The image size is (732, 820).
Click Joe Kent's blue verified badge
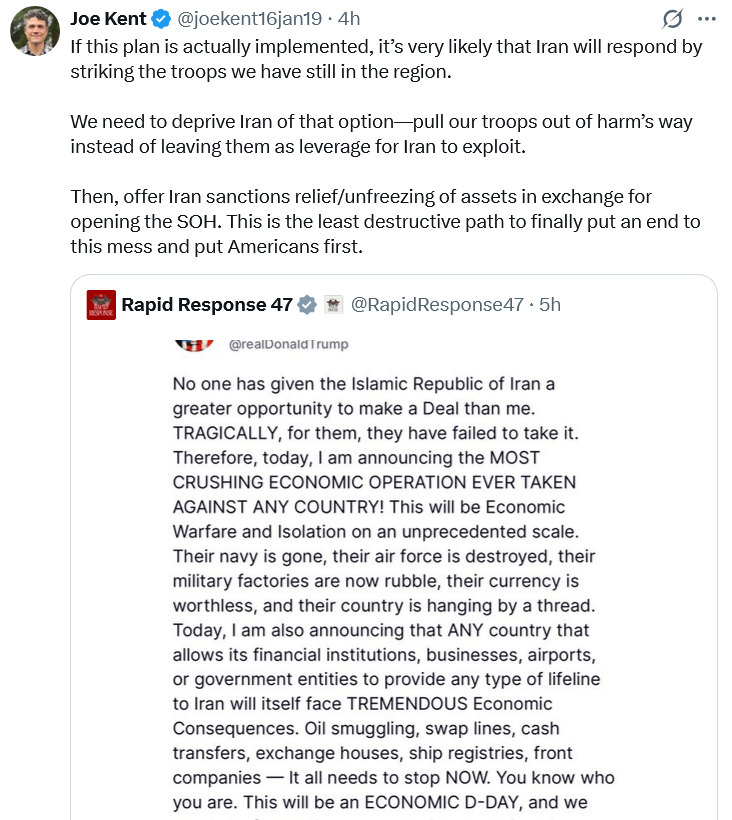tap(161, 19)
